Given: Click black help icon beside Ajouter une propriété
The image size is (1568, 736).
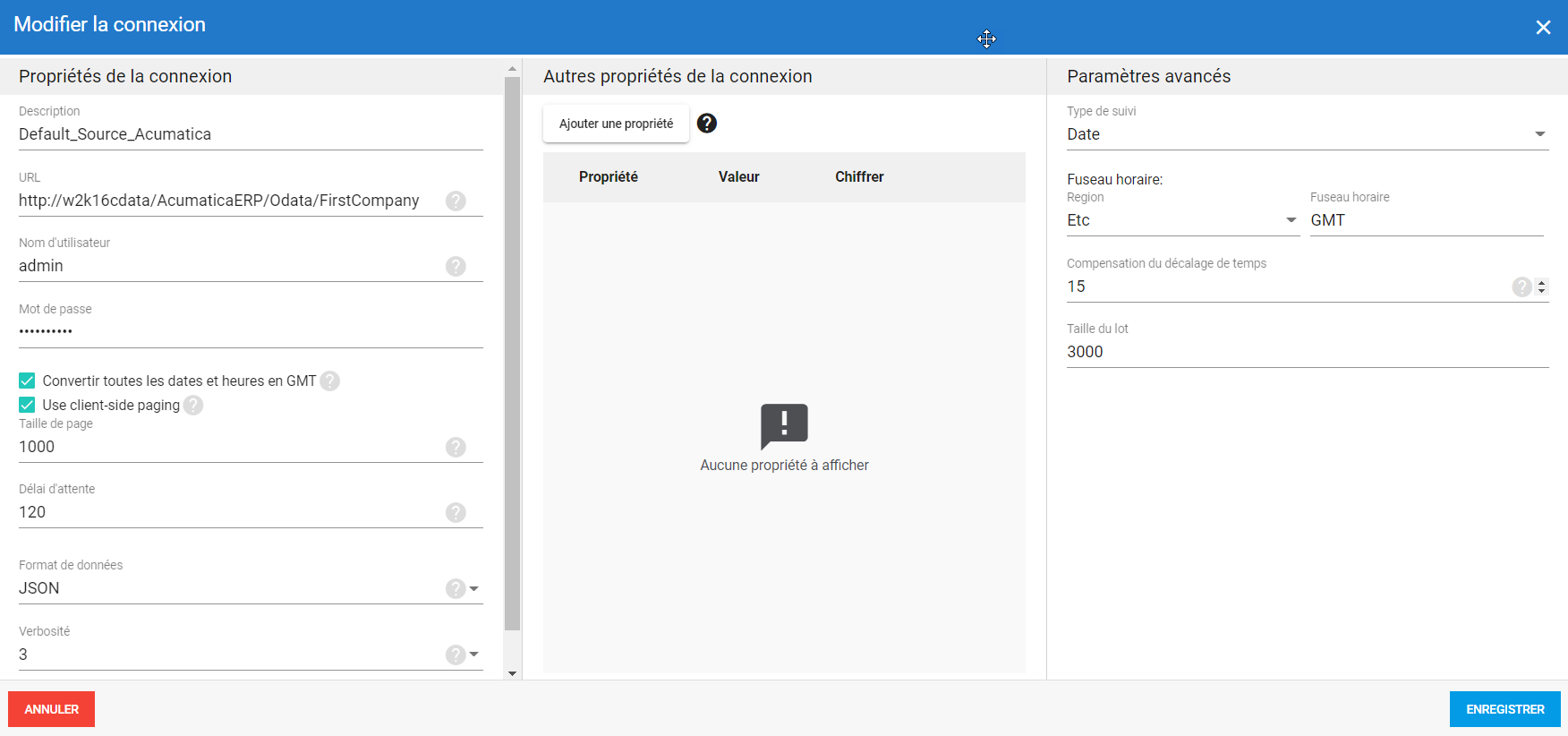Looking at the screenshot, I should [707, 124].
